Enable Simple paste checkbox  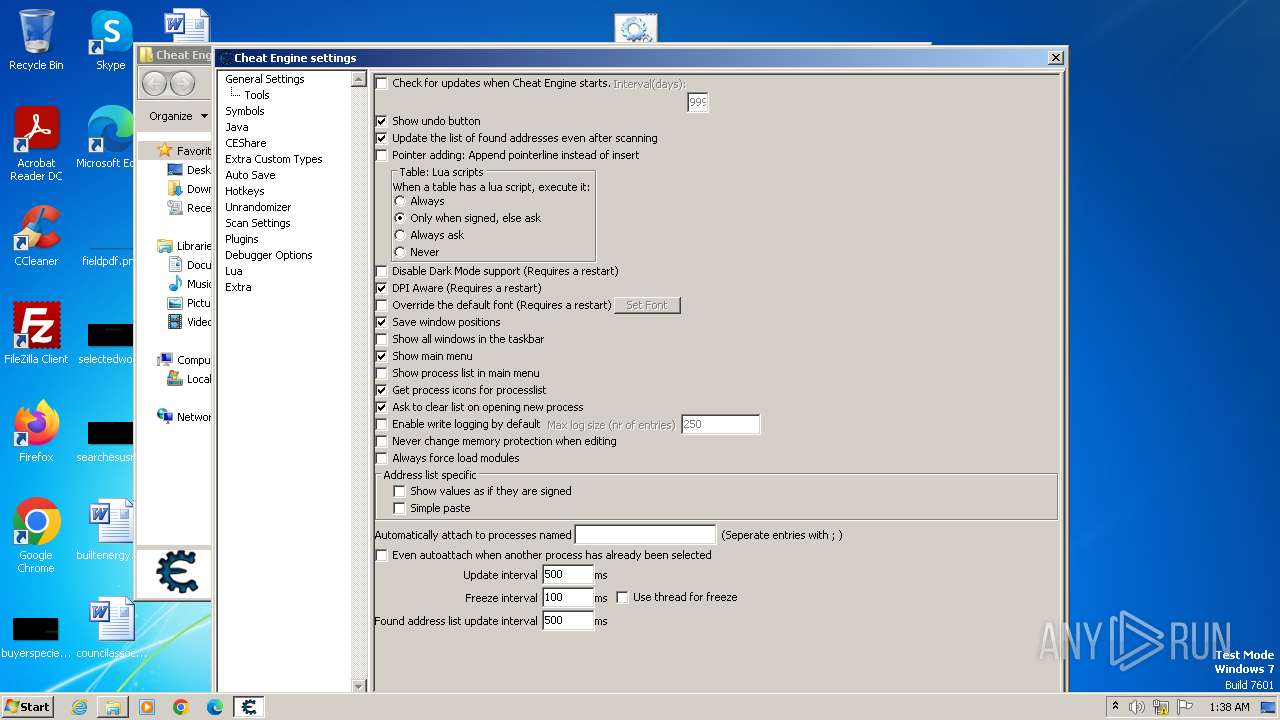[400, 508]
